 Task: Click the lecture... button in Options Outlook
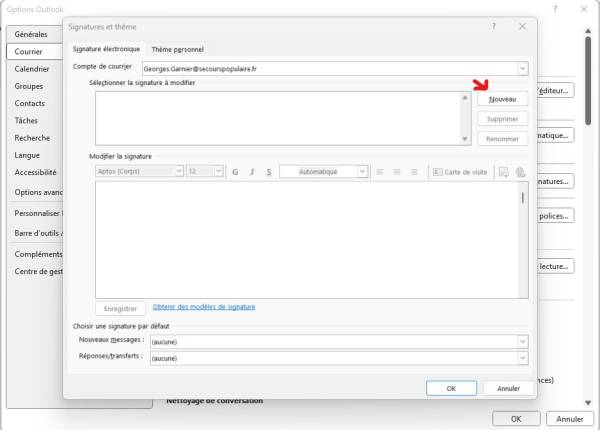[555, 266]
